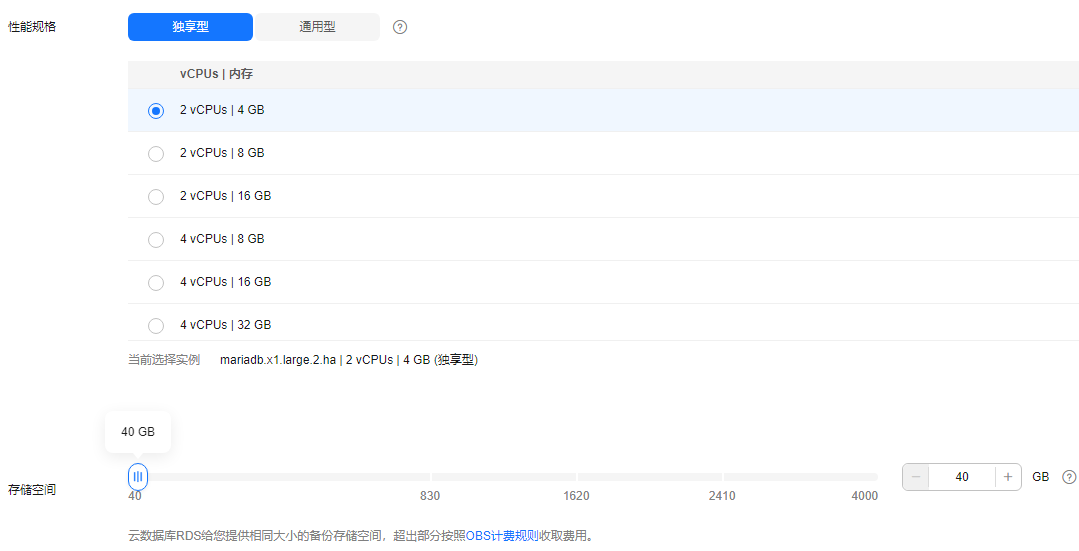Viewport: 1079px width, 551px height.
Task: Click the 40 GB slider tooltip
Action: (138, 432)
